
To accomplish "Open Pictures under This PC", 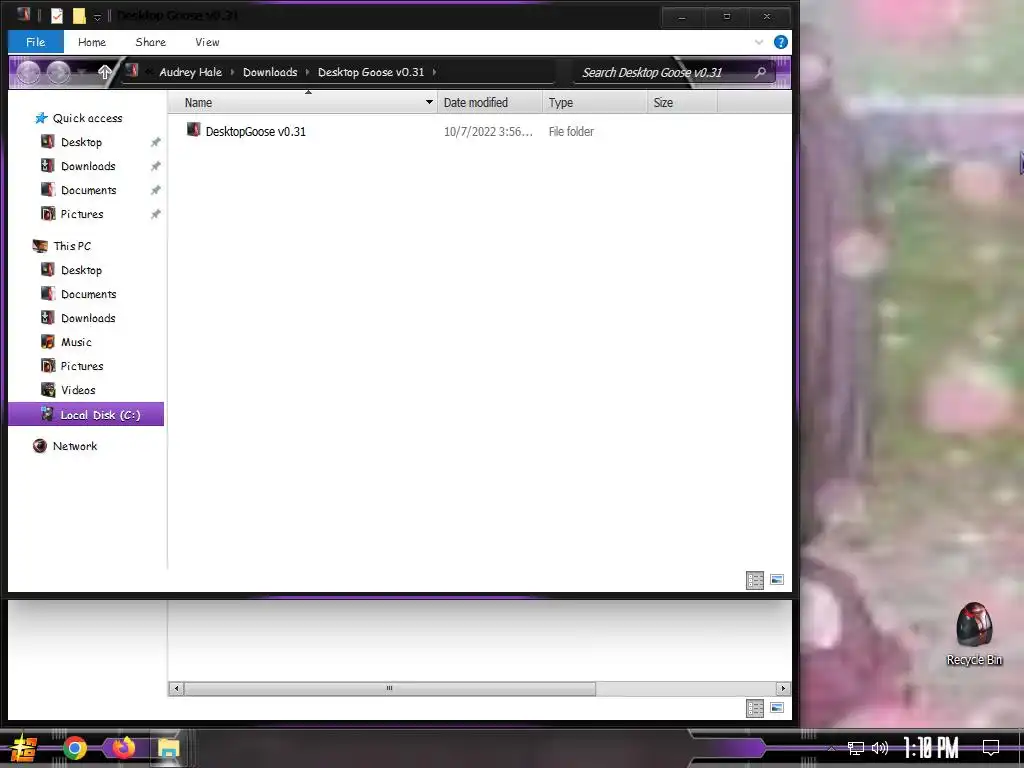I will [82, 366].
